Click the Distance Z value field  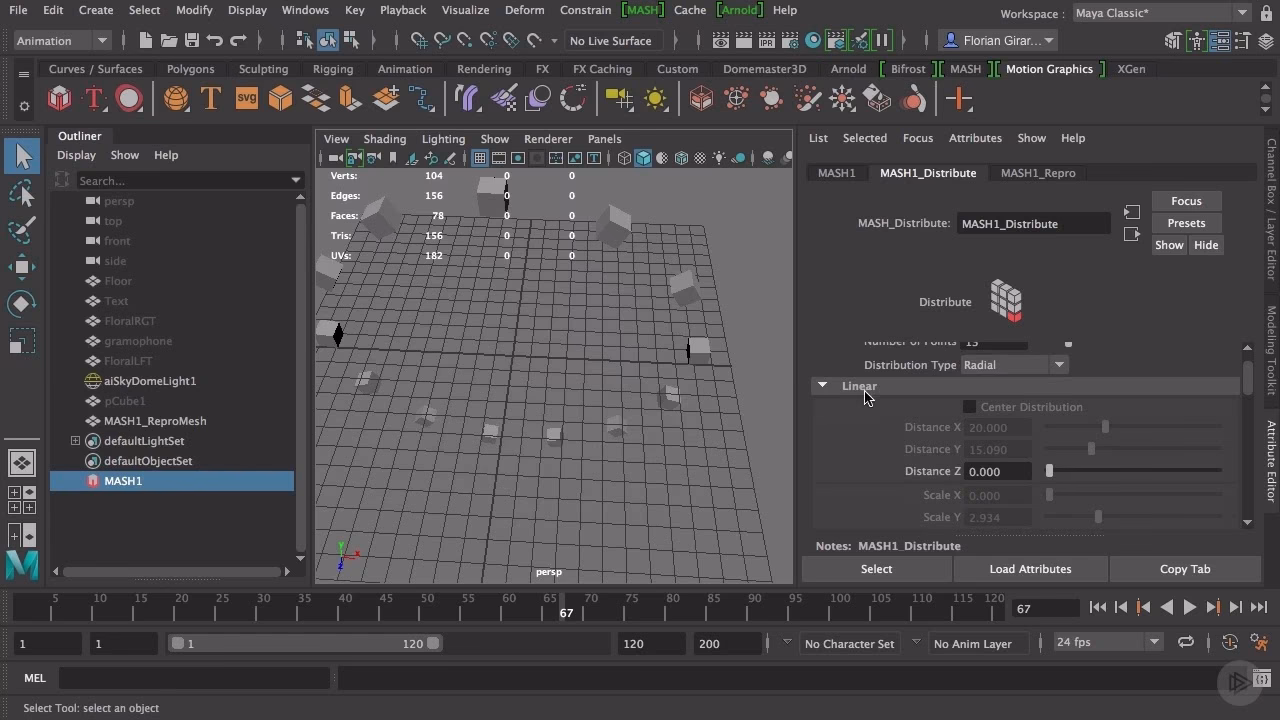point(997,472)
